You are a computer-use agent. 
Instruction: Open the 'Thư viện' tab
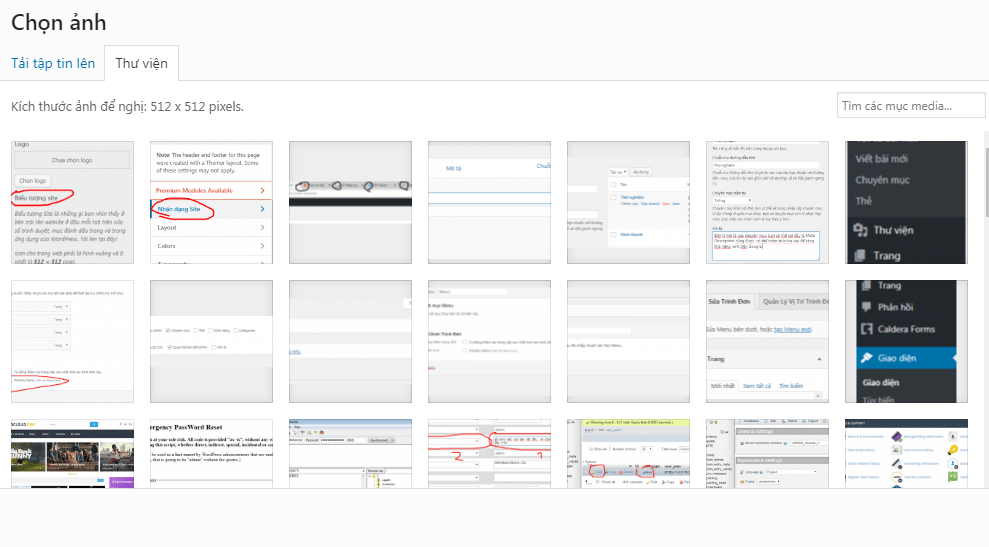click(141, 63)
